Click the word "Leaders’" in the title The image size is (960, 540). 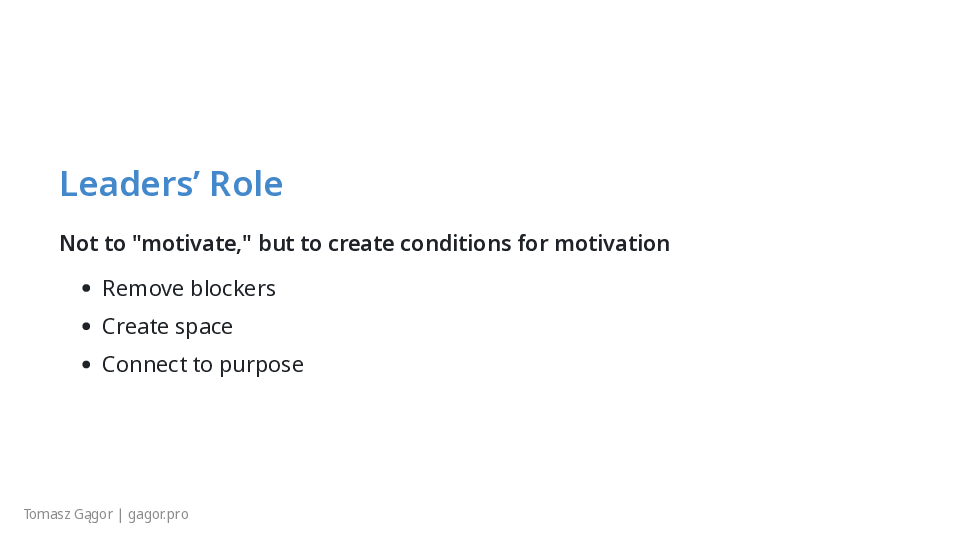click(129, 184)
